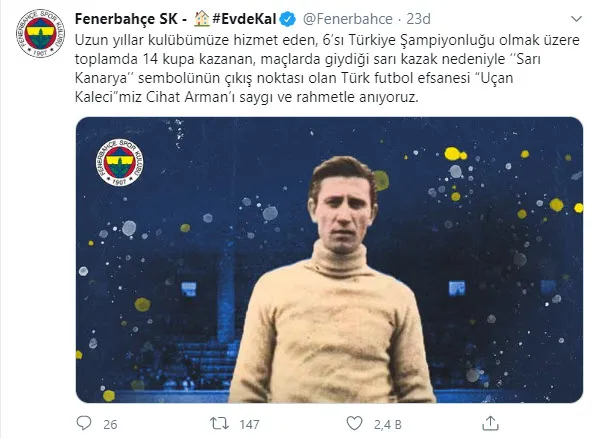
Task: Open the share upload icon
Action: (491, 423)
